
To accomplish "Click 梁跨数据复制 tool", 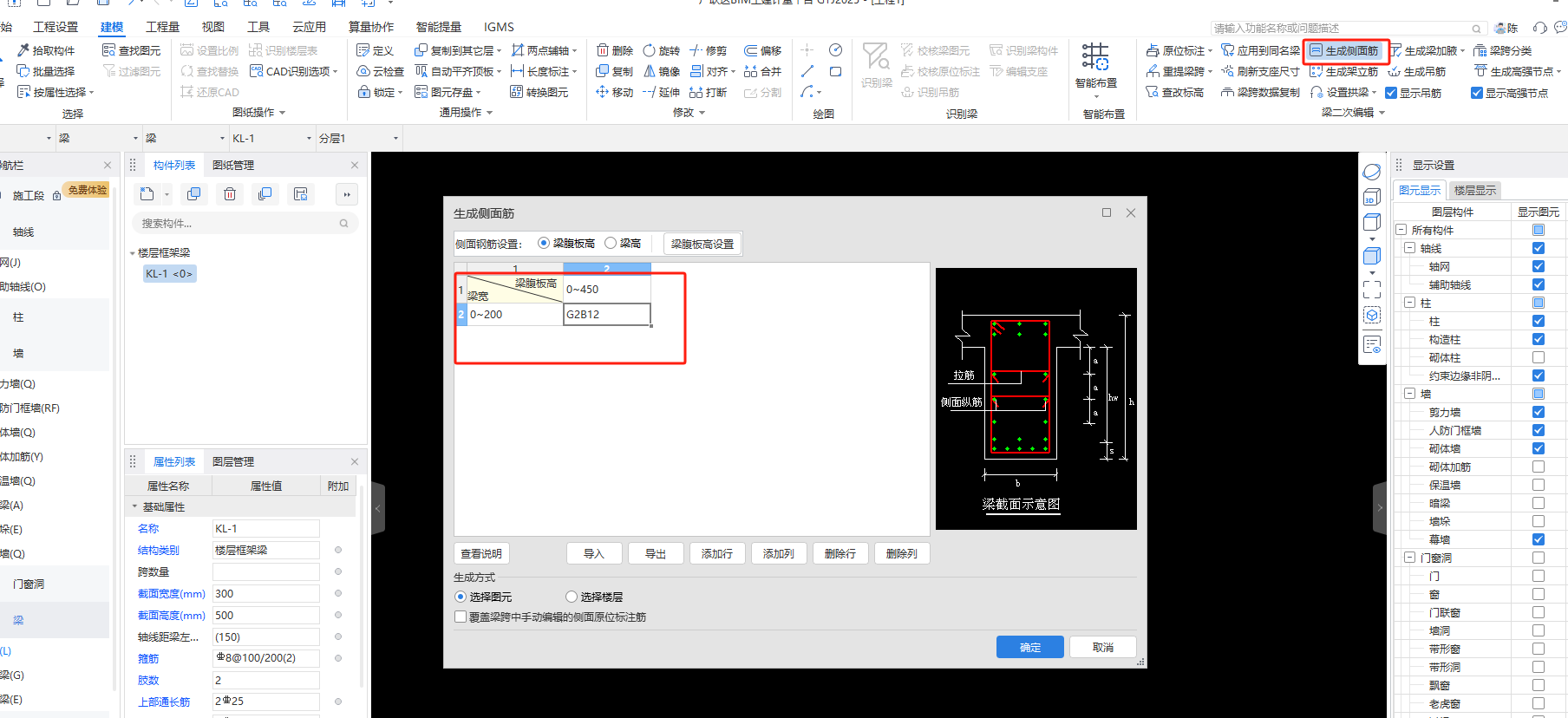I will [x=1260, y=92].
